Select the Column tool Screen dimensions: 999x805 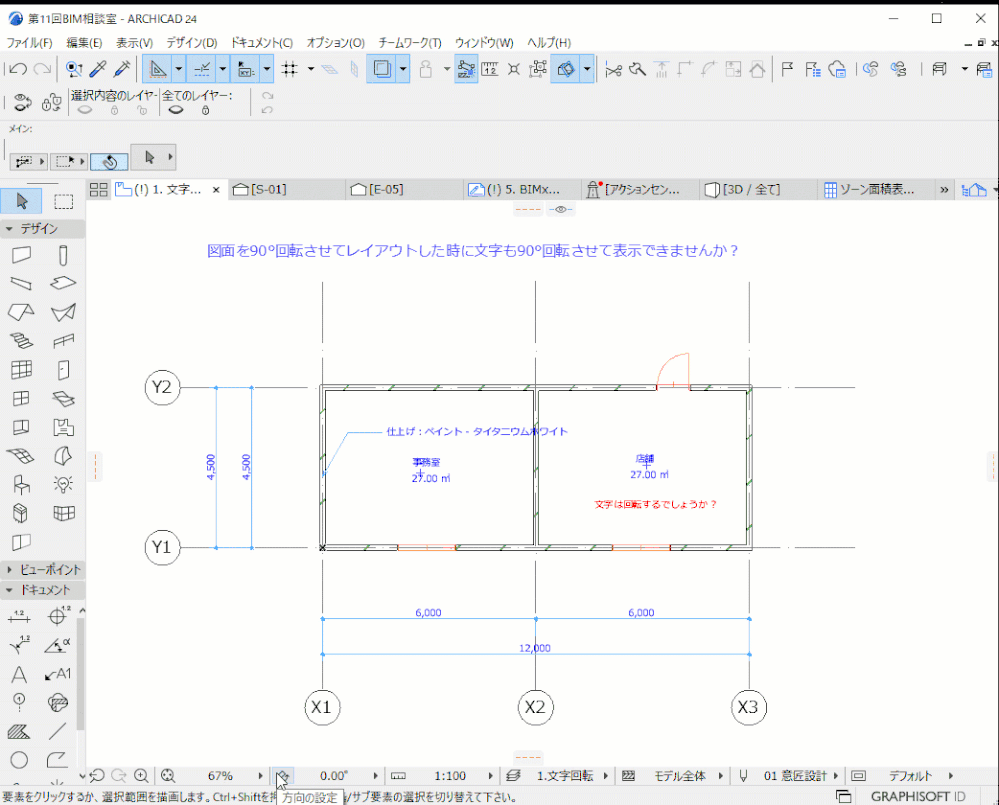62,255
